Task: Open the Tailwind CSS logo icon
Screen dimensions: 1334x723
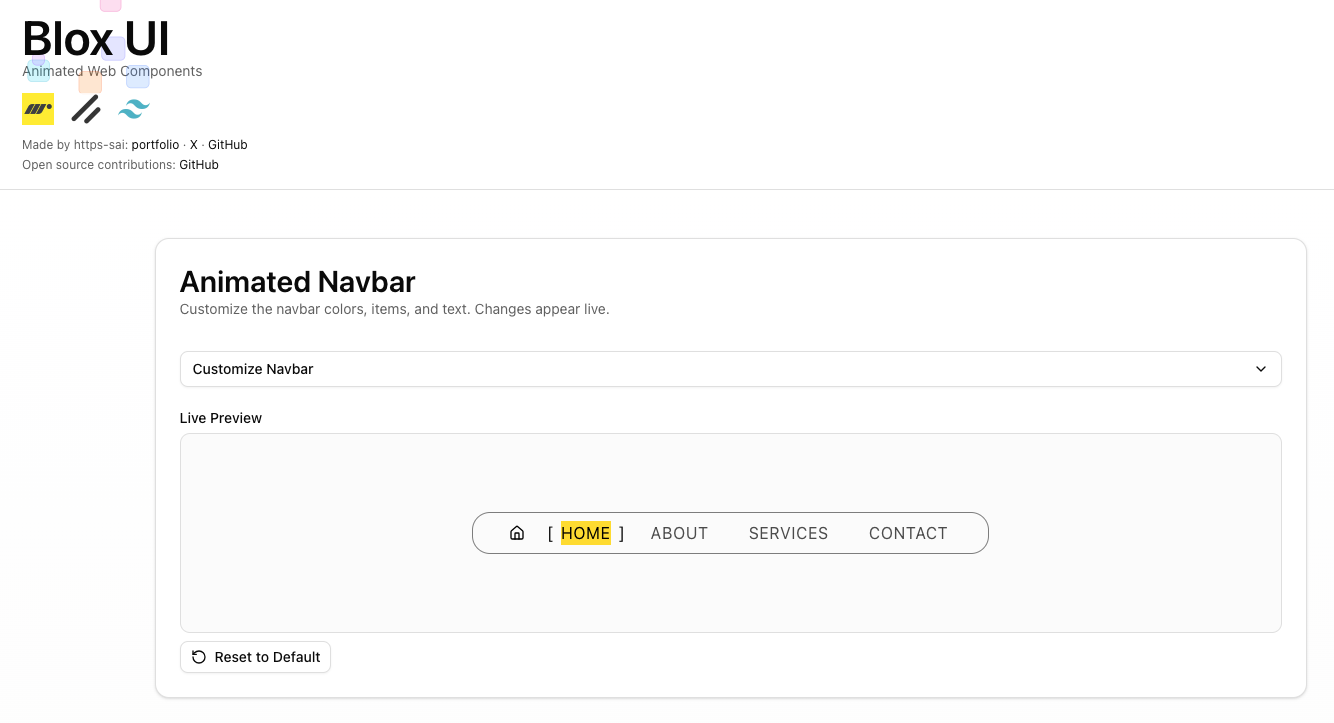Action: pos(133,108)
